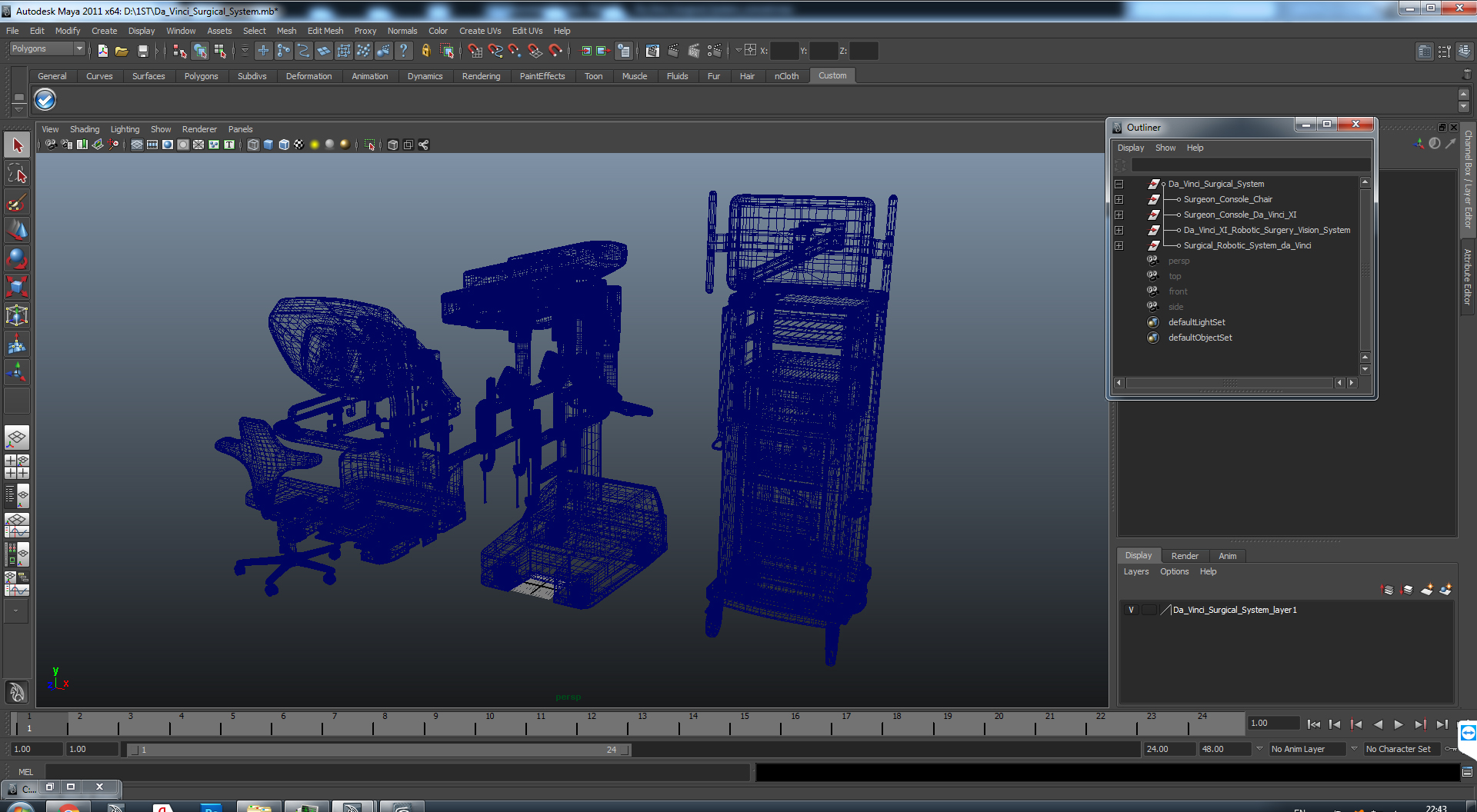Save the scene with floppy icon
Viewport: 1477px width, 812px height.
pos(142,51)
